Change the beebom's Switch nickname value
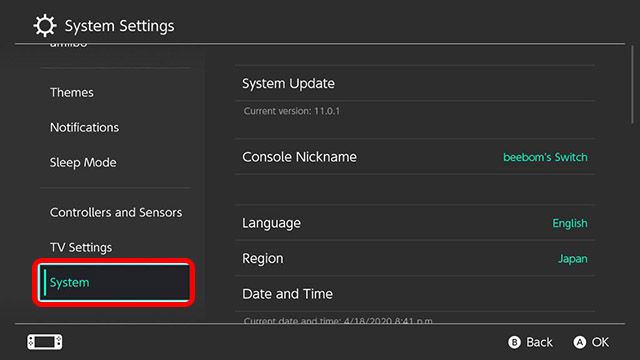640x360 pixels. click(x=545, y=157)
